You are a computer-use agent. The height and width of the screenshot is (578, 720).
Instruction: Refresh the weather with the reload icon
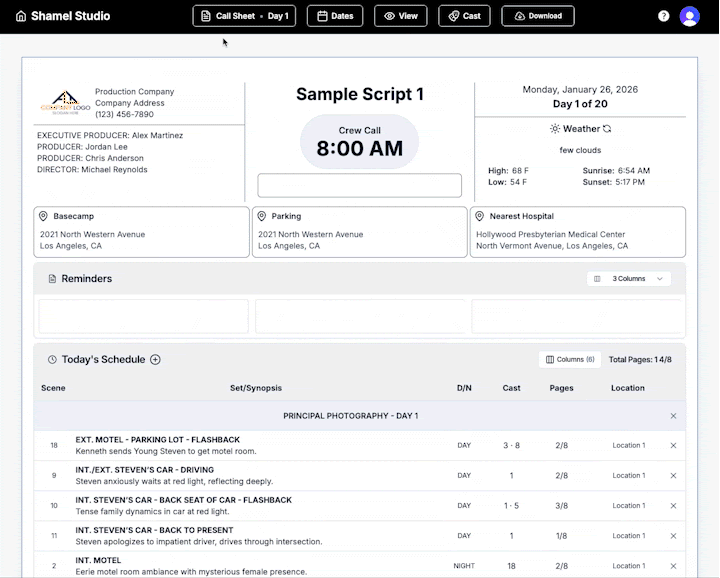[606, 129]
